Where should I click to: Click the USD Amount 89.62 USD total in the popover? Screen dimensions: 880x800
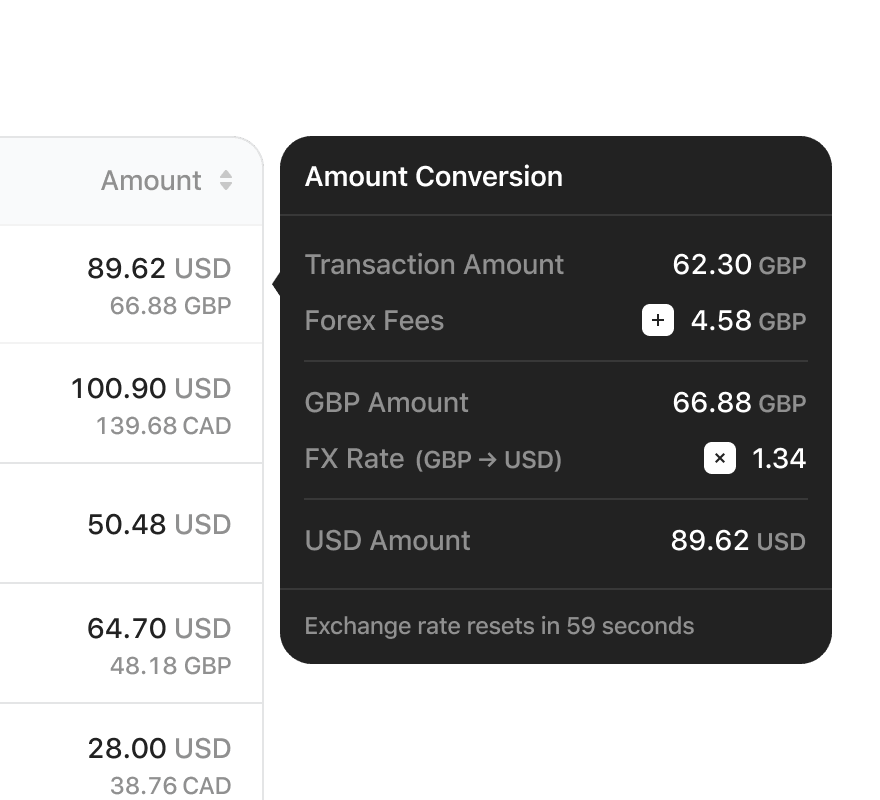pos(737,541)
